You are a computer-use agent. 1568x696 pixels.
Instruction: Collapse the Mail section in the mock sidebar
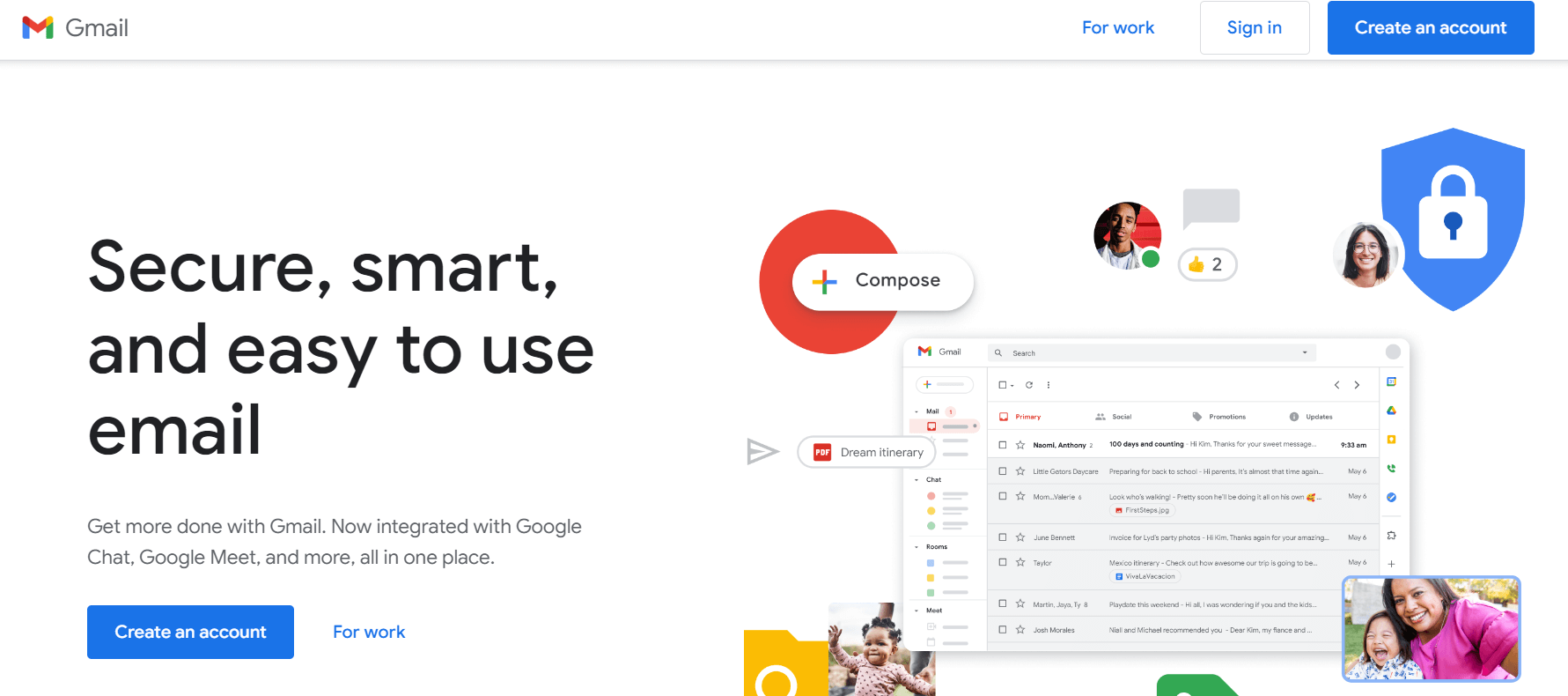pyautogui.click(x=917, y=411)
